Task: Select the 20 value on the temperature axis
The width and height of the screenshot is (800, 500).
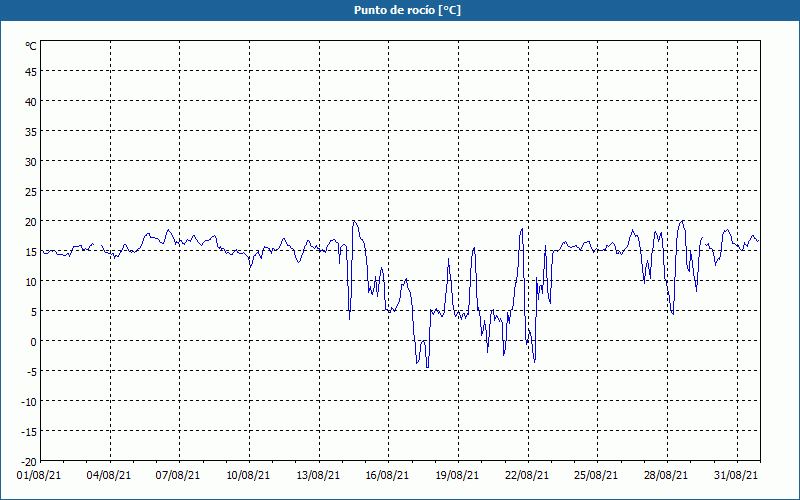Action: pos(31,222)
